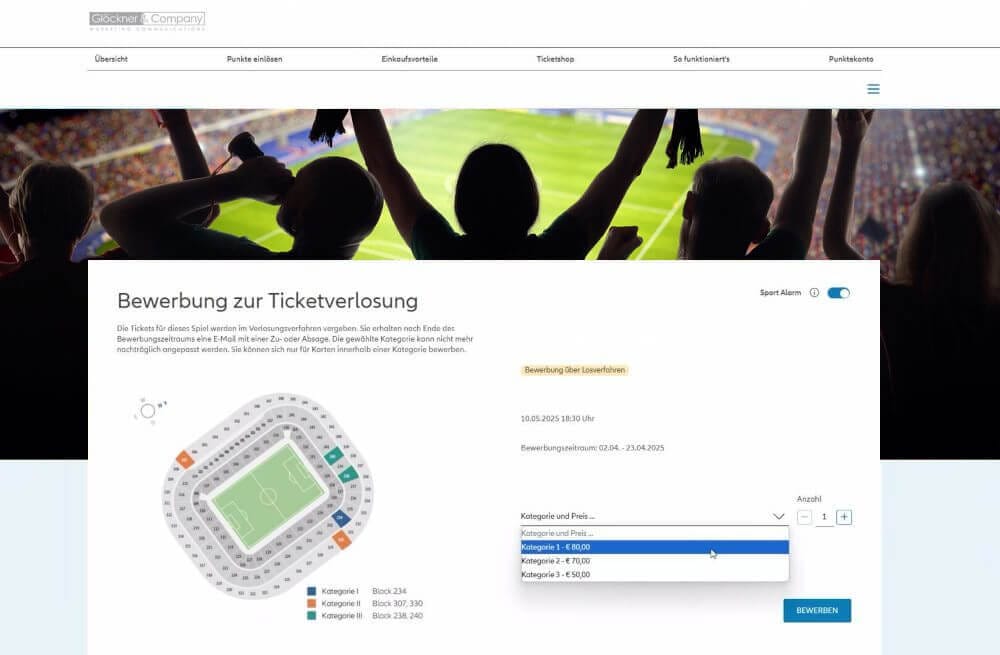Click the Anzahl quantity input field
This screenshot has height=655, width=1000.
click(823, 516)
